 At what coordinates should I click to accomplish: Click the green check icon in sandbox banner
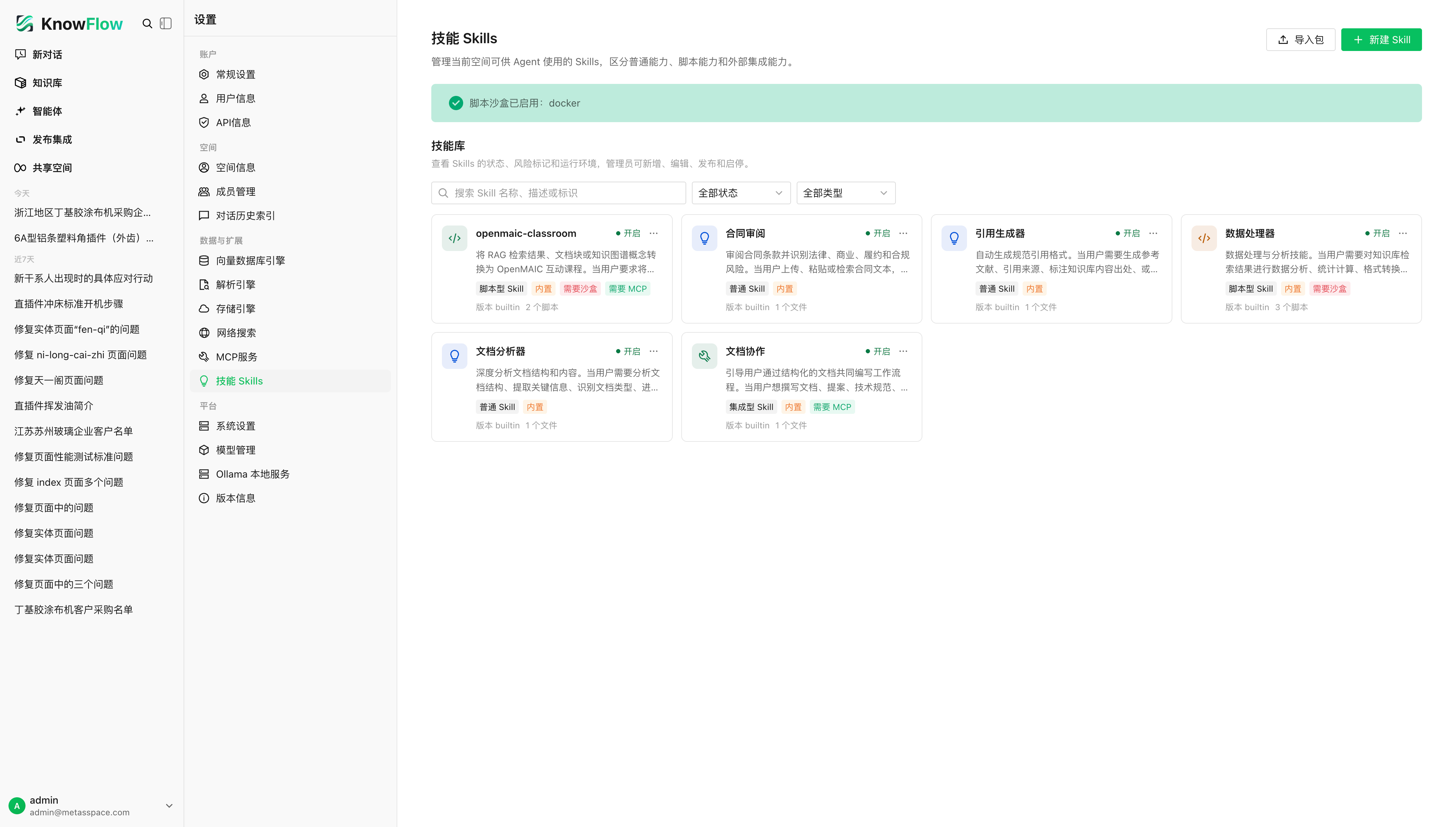coord(456,103)
